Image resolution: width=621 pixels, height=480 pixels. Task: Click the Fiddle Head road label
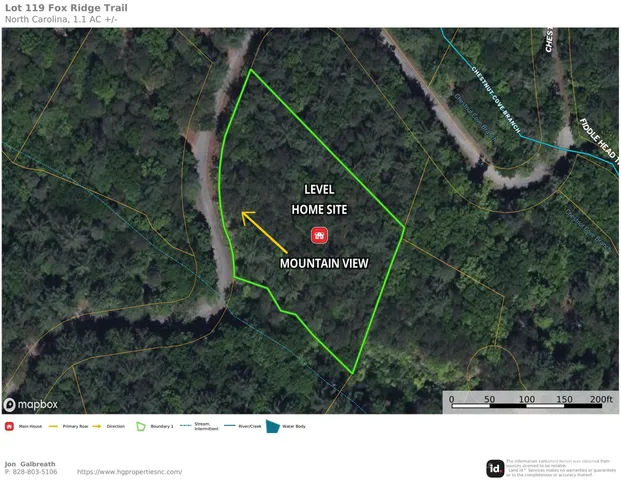(600, 139)
